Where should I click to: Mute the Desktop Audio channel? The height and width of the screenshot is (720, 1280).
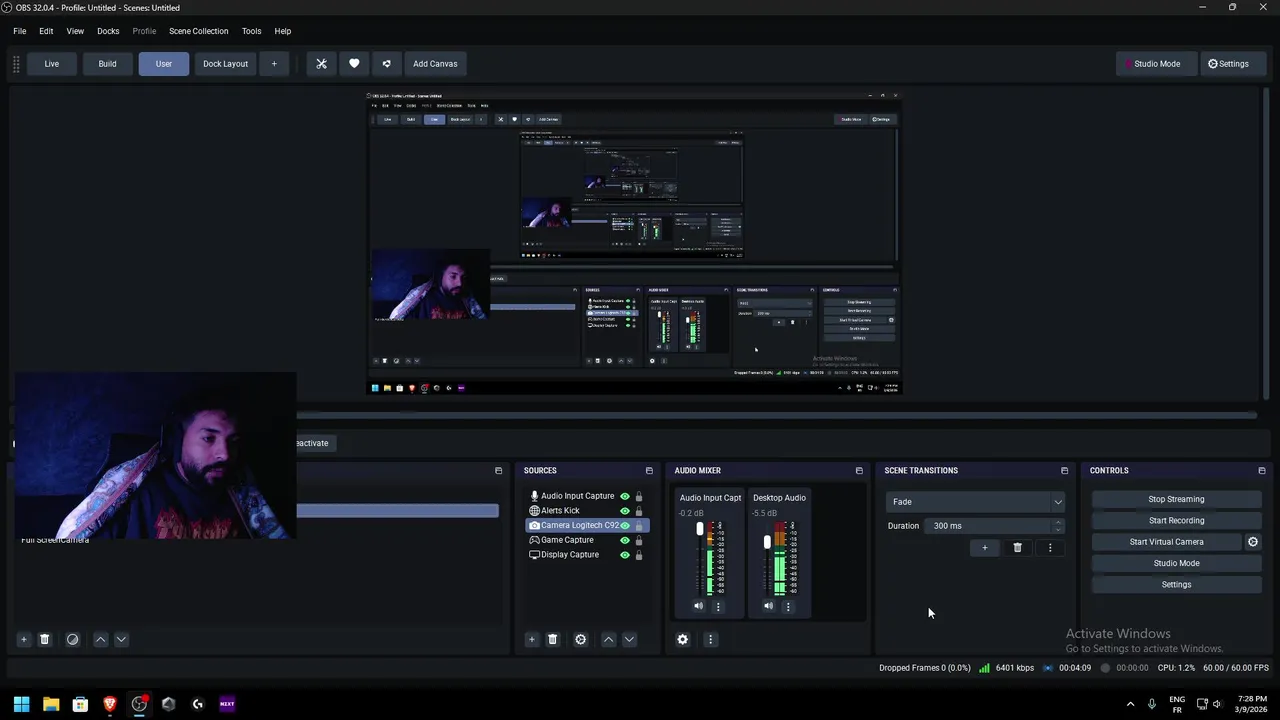tap(768, 606)
